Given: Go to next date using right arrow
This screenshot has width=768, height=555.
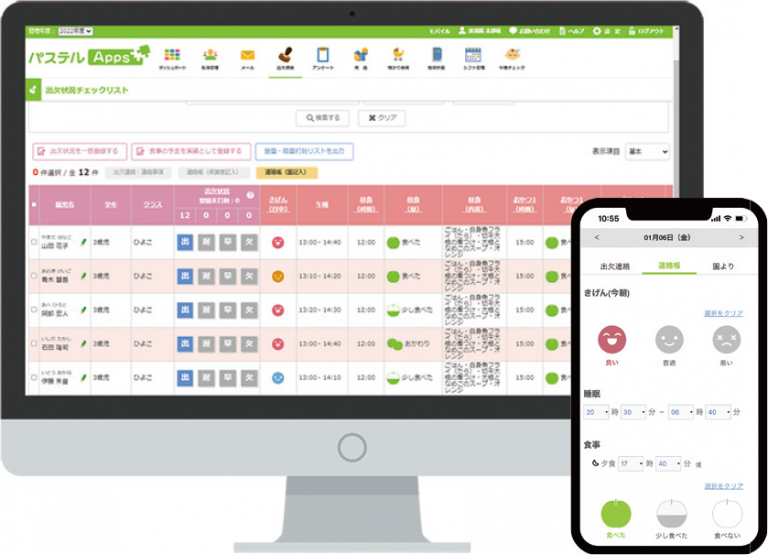Looking at the screenshot, I should 741,238.
